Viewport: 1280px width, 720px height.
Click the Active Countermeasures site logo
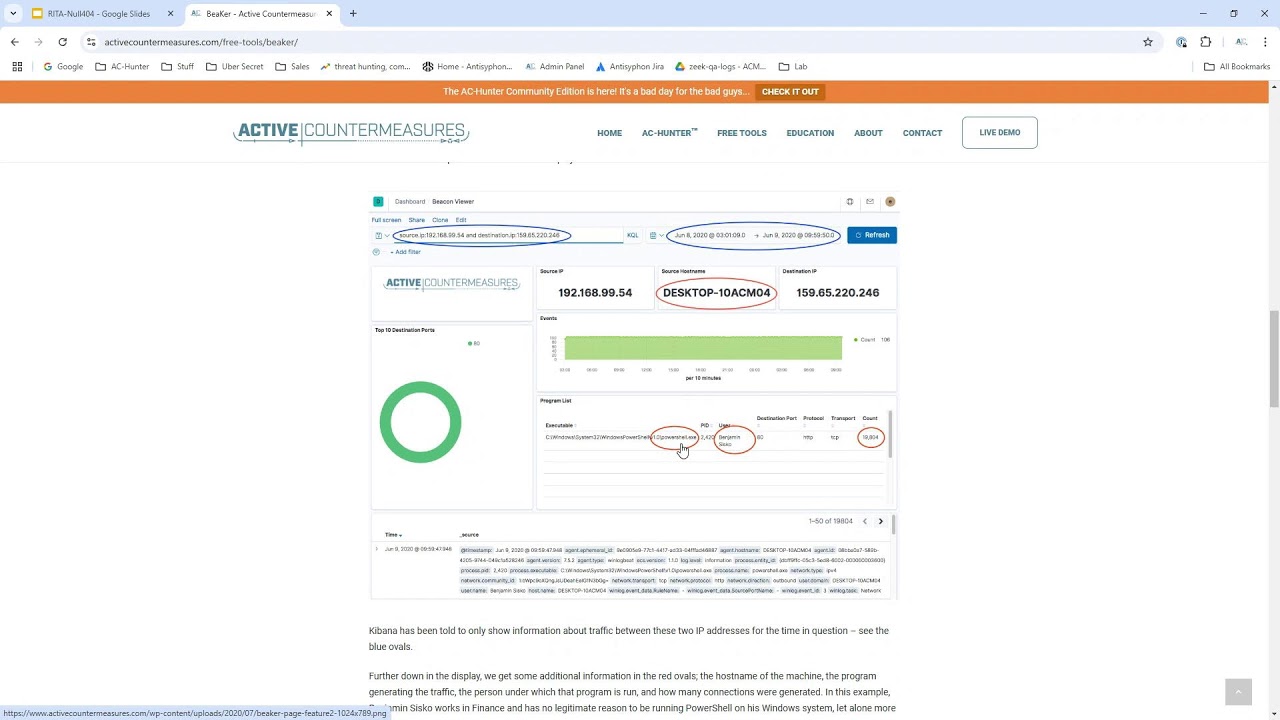(x=351, y=133)
